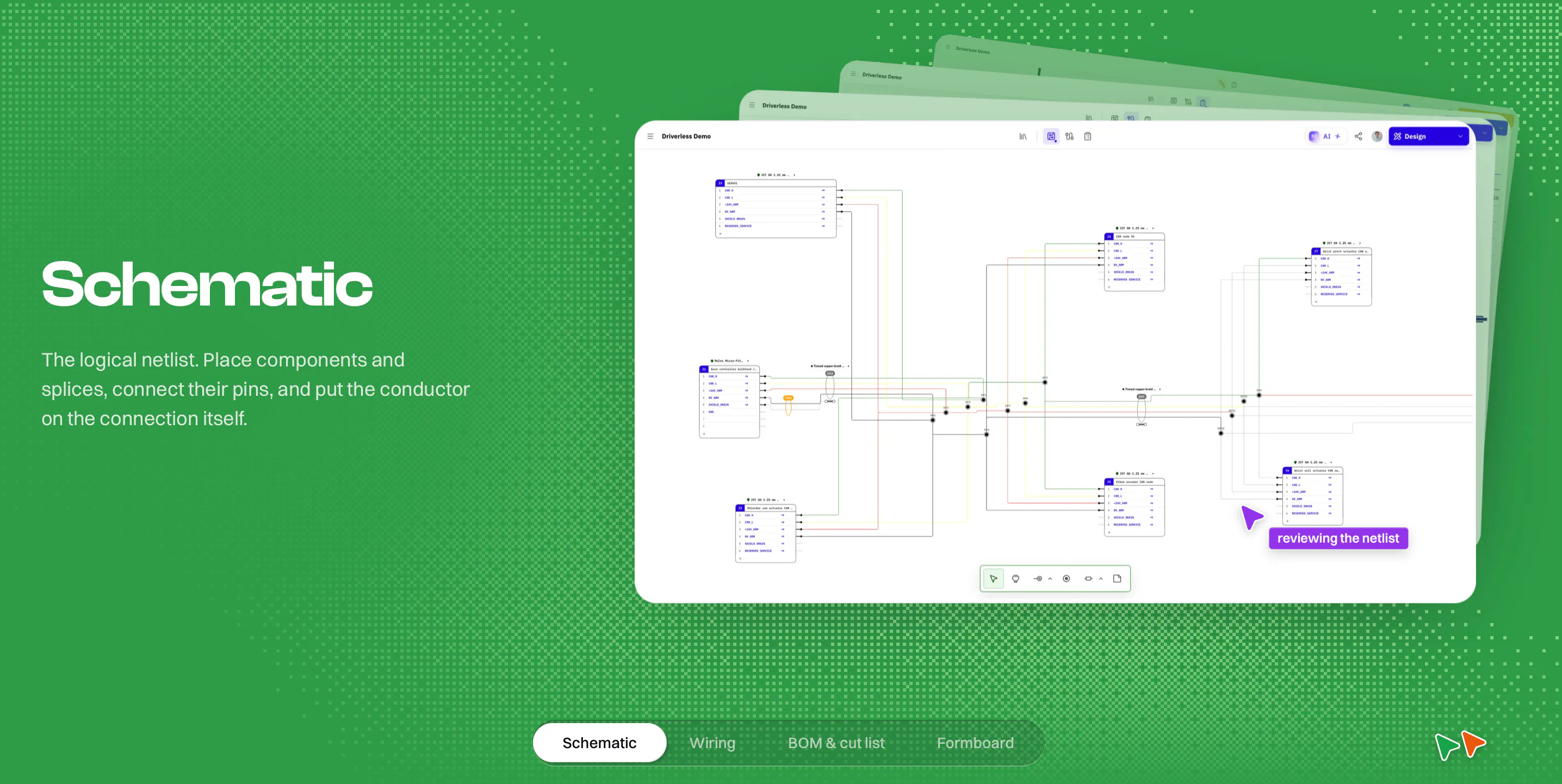
Task: Select the SH2 shield label
Action: [830, 374]
